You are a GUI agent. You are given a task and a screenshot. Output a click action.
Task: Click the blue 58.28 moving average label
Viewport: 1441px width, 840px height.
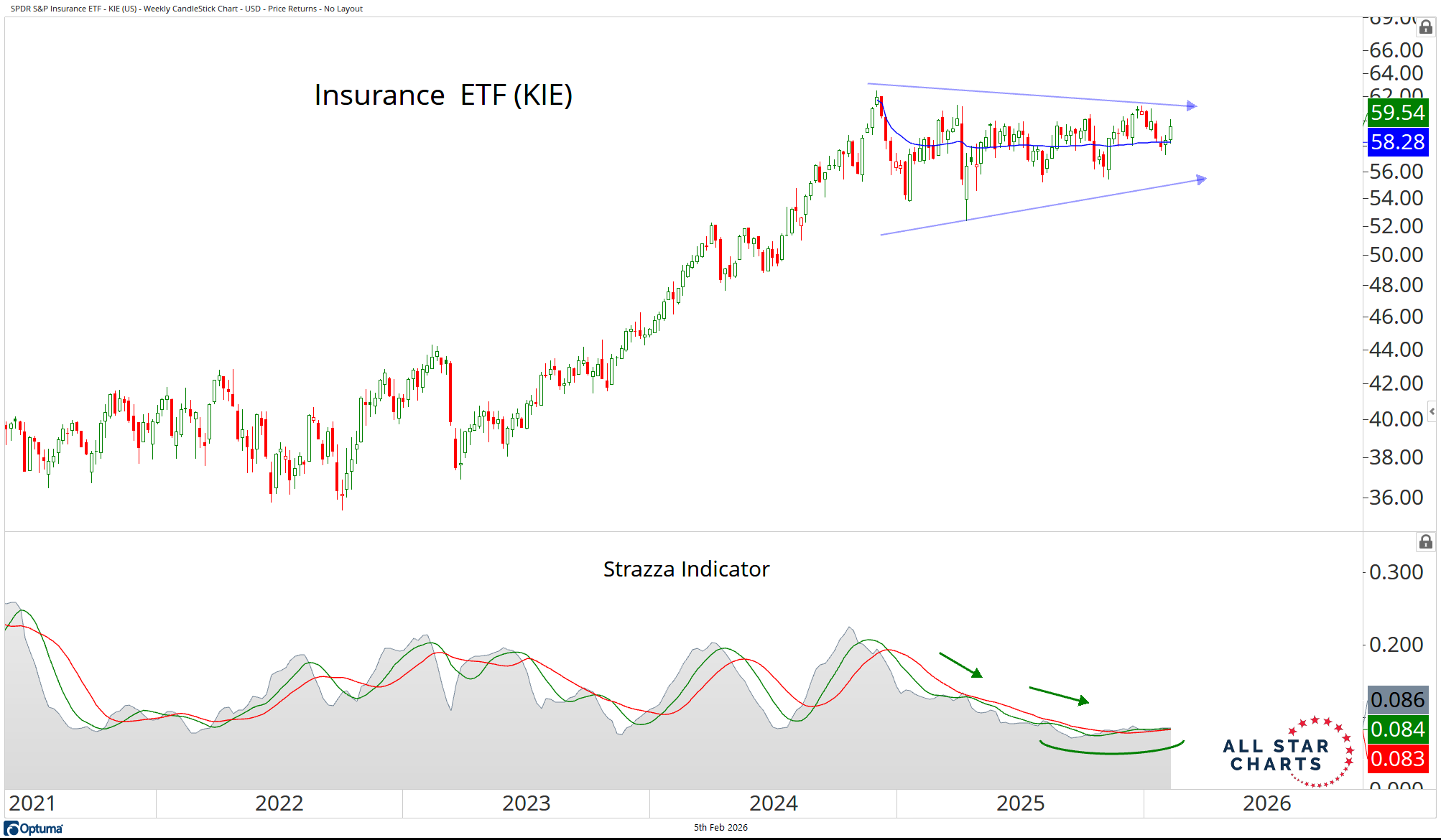point(1396,142)
